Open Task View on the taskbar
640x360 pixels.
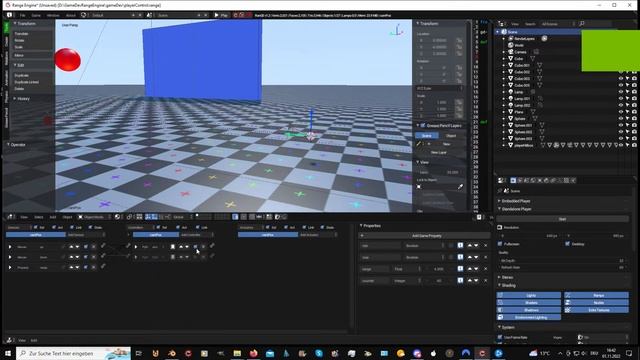(138, 353)
